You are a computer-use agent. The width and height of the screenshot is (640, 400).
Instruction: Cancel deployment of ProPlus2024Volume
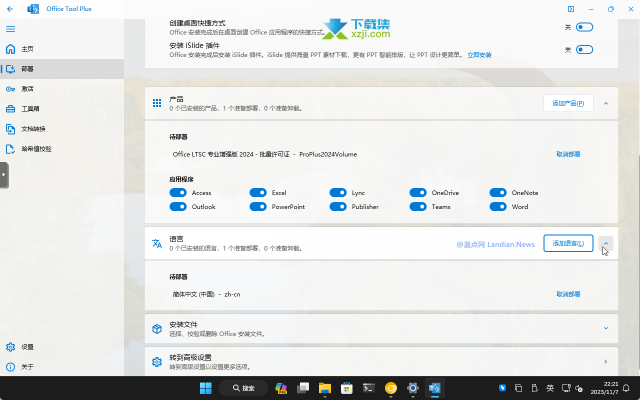568,154
